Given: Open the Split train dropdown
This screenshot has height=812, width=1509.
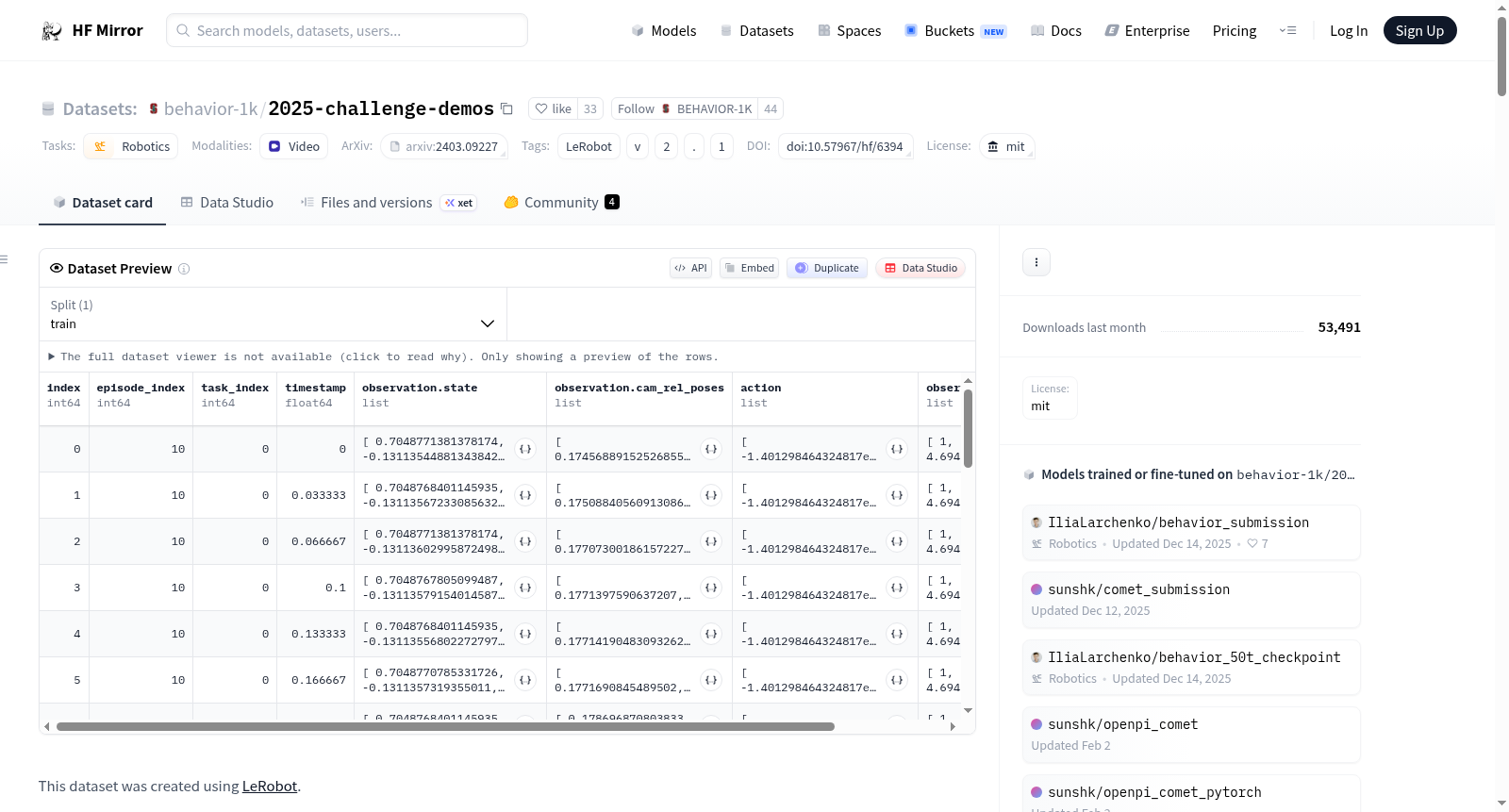Looking at the screenshot, I should [x=273, y=314].
